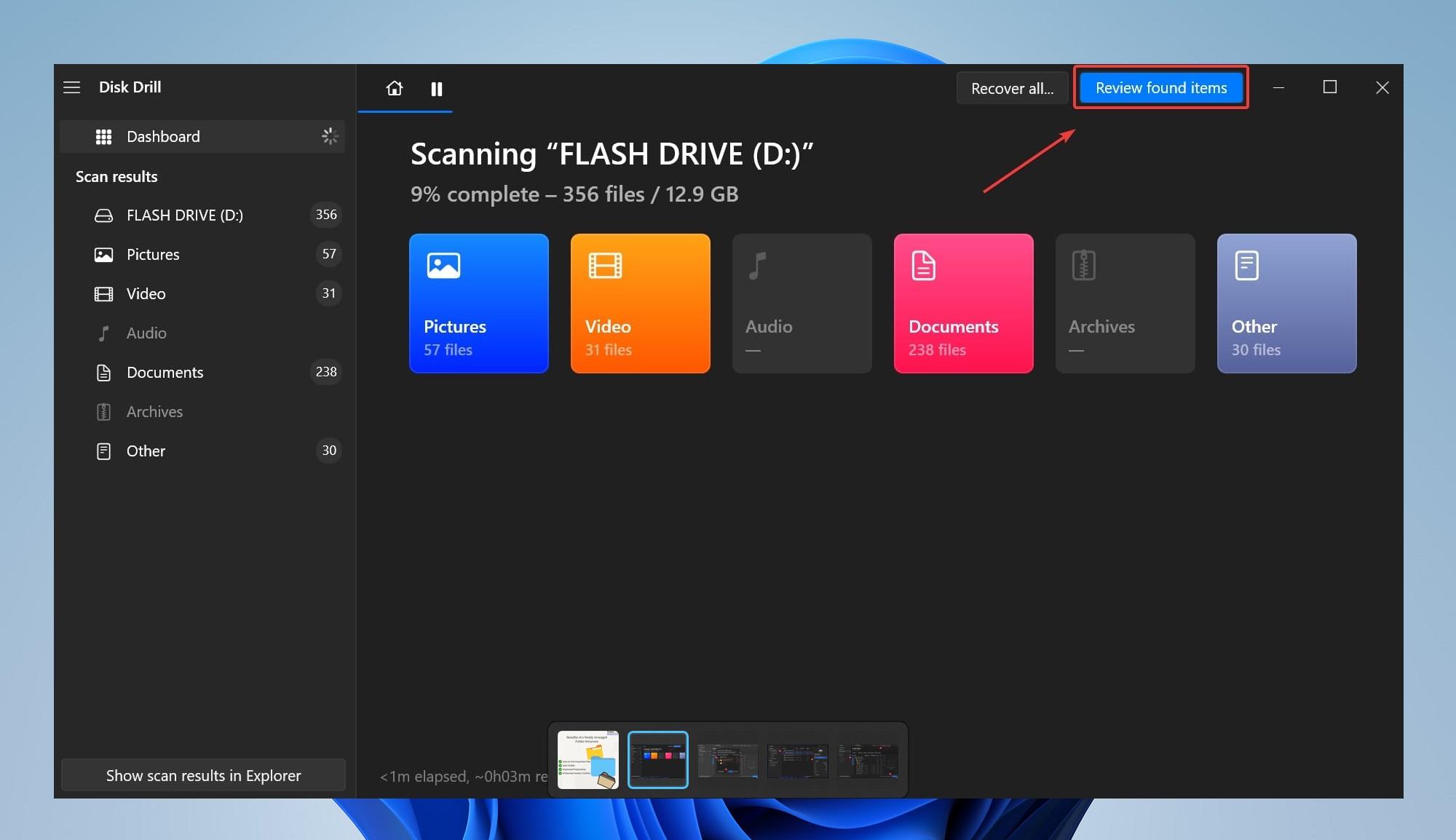
Task: Expand Video scan results sidebar
Action: (x=144, y=293)
